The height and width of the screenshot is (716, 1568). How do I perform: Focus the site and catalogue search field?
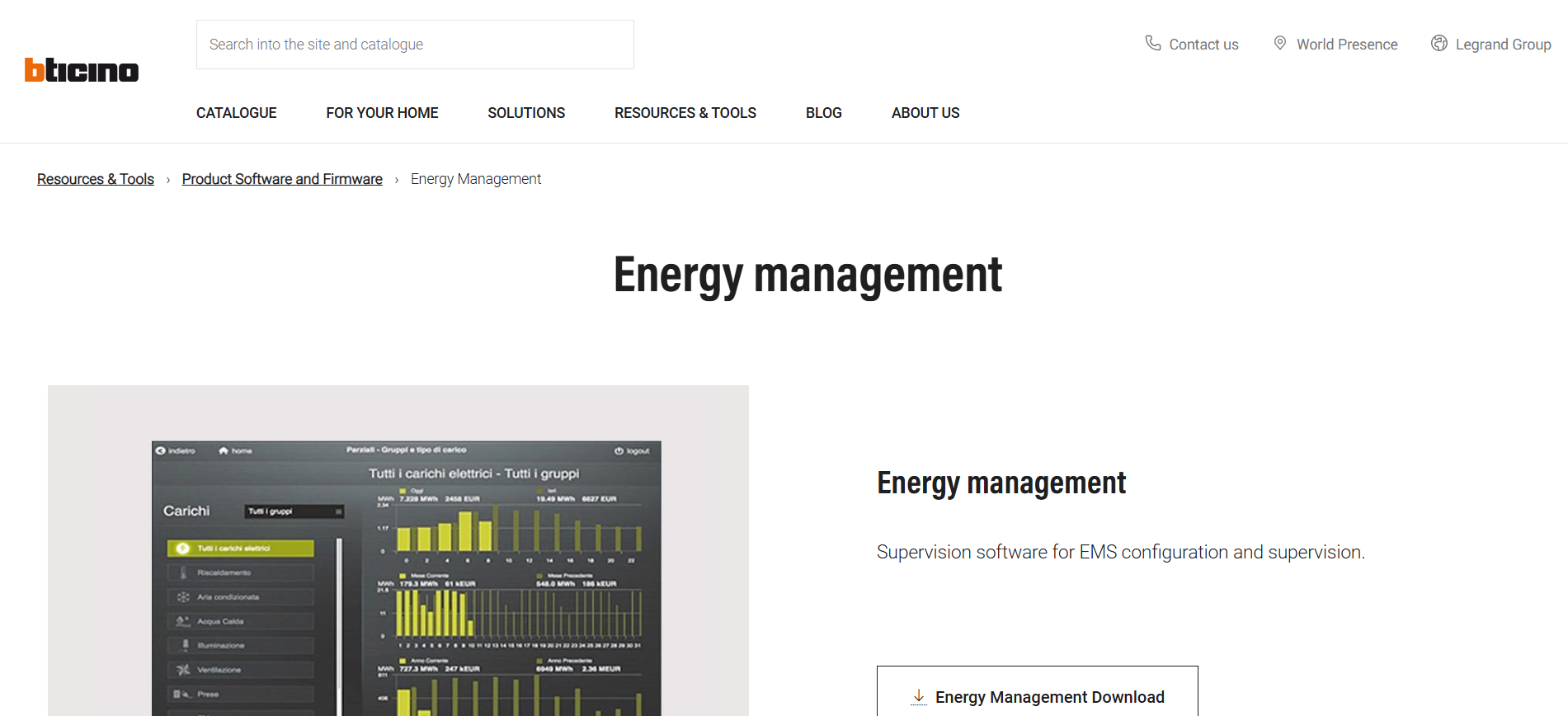415,45
